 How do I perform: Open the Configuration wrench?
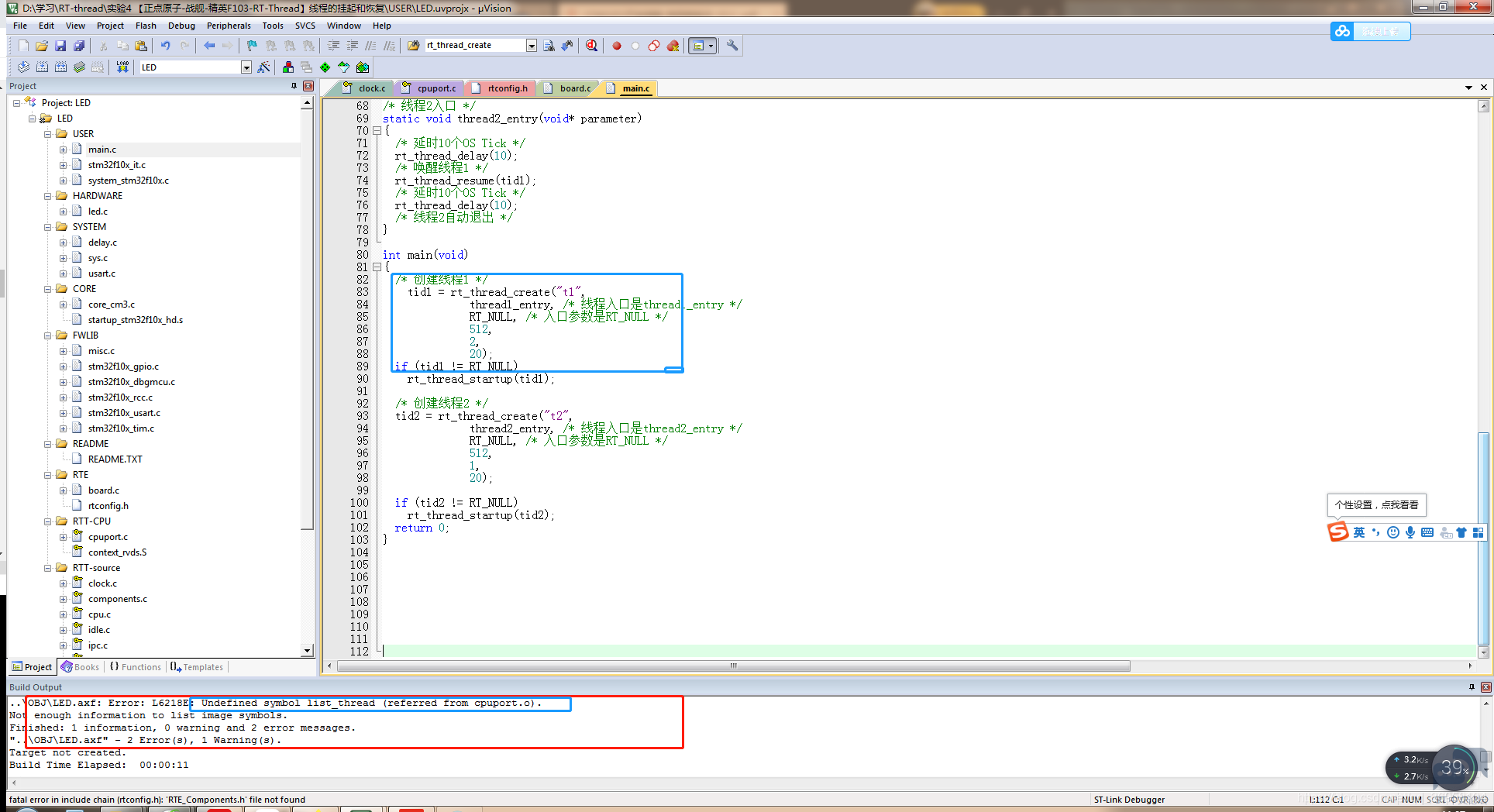[732, 46]
